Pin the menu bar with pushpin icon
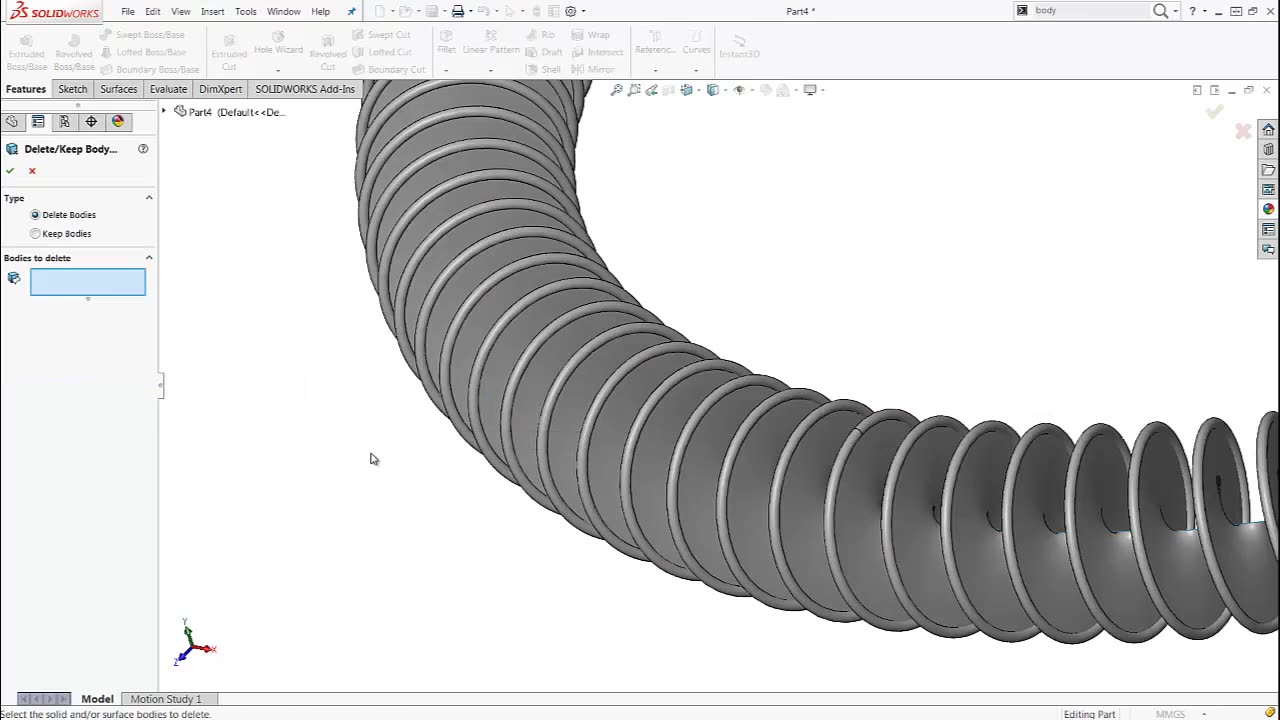Image resolution: width=1280 pixels, height=720 pixels. [351, 12]
